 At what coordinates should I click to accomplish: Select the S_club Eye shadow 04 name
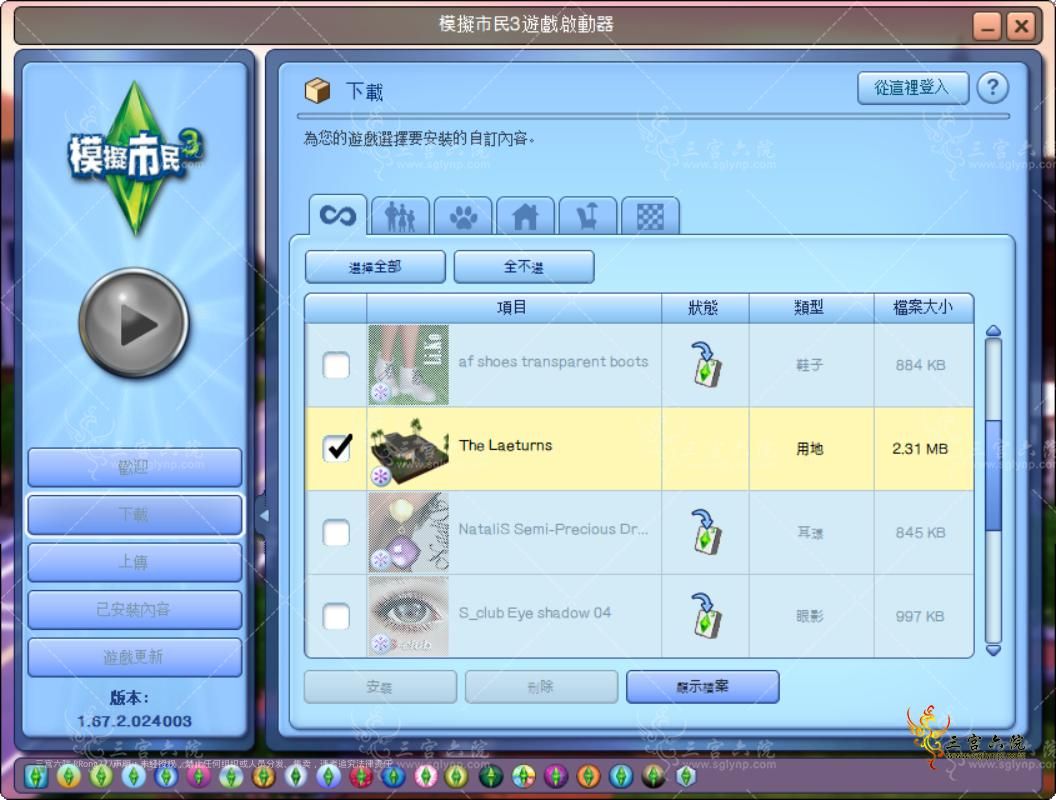pyautogui.click(x=535, y=613)
